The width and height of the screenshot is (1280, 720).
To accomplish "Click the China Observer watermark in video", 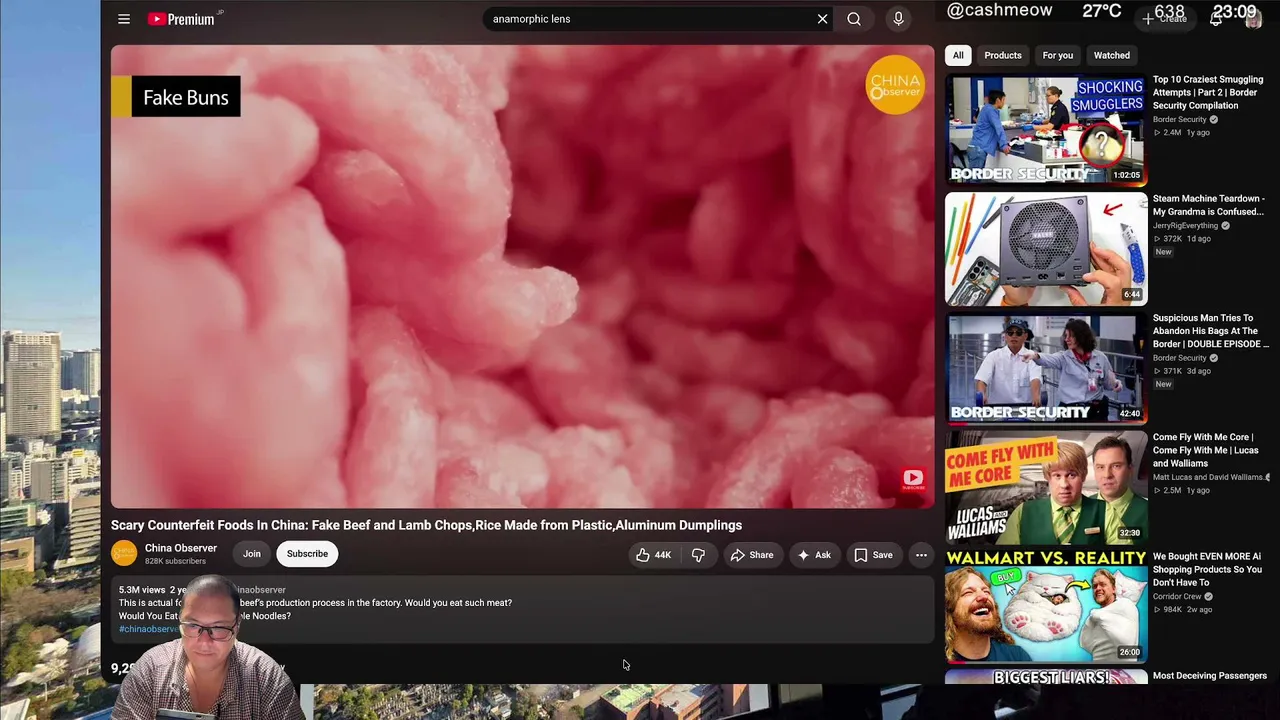I will click(895, 85).
